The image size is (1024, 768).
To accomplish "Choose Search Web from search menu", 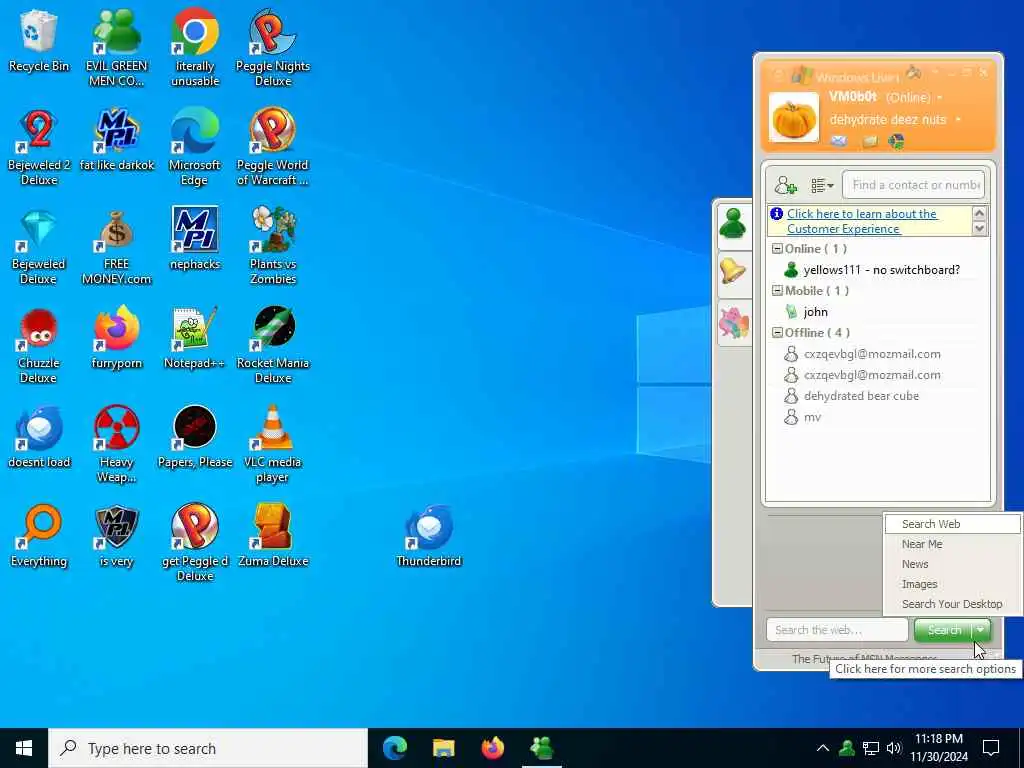I will (952, 524).
